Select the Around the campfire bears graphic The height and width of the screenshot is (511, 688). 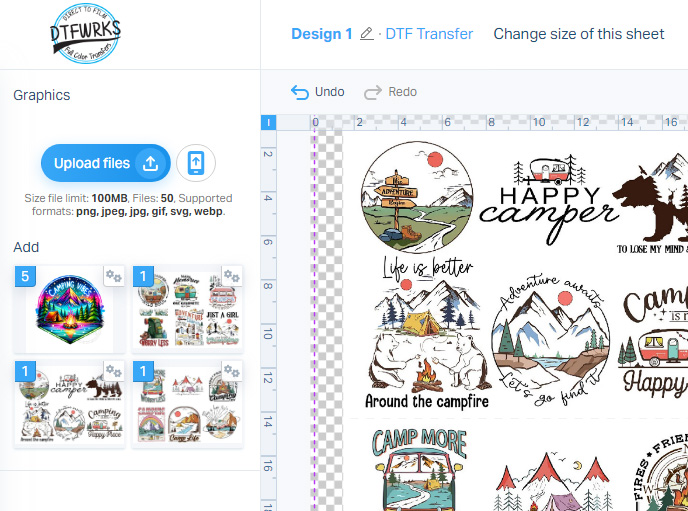tap(427, 333)
